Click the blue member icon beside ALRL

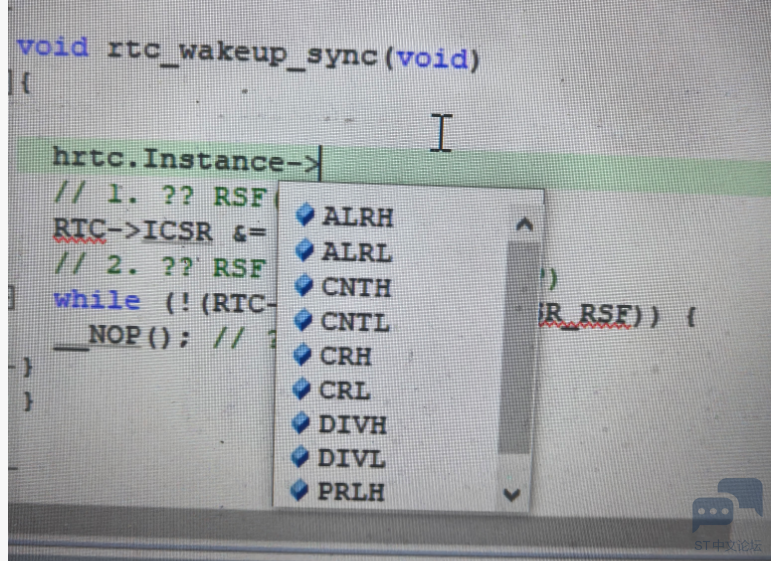306,250
